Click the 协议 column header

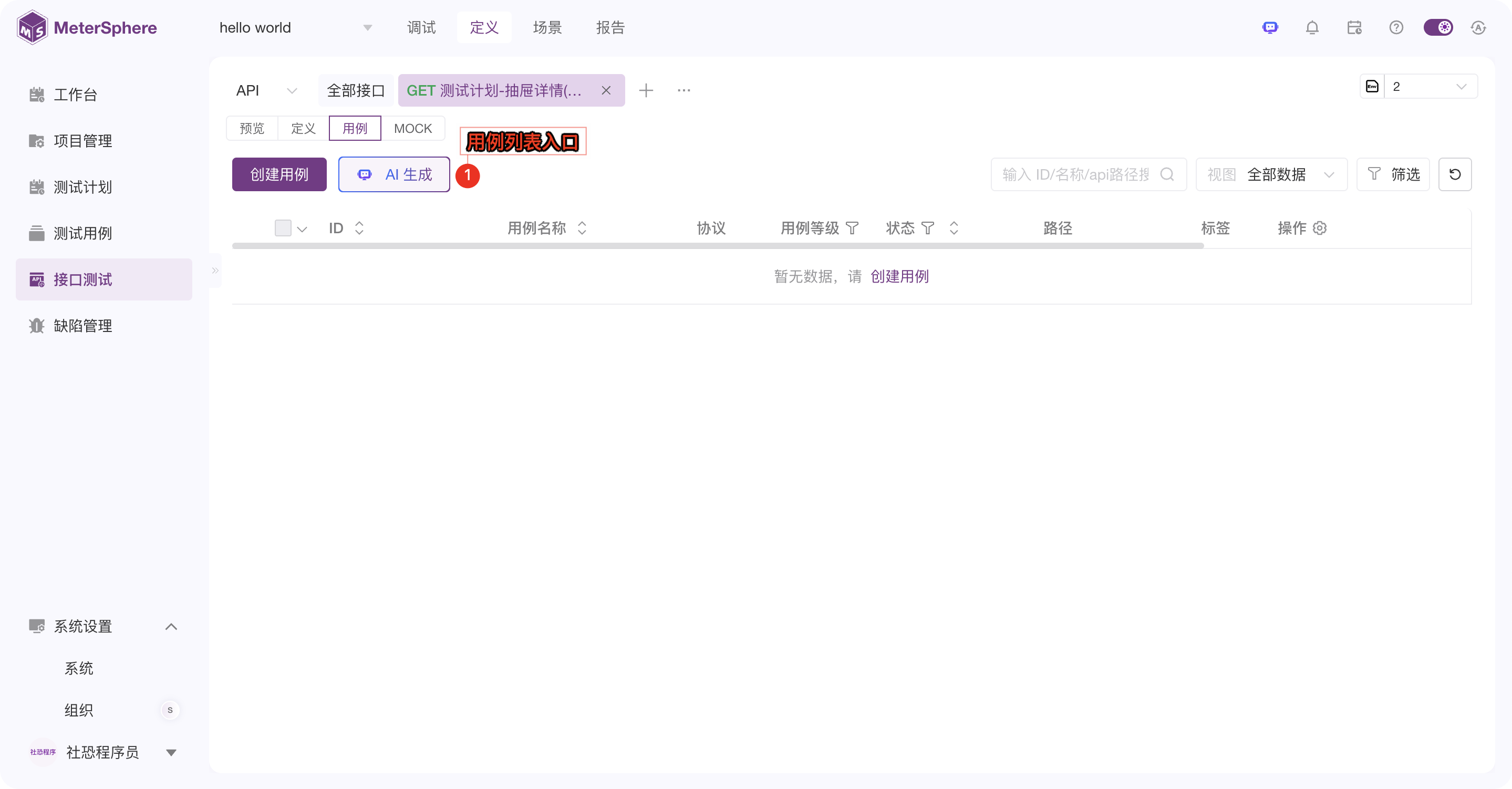coord(711,228)
